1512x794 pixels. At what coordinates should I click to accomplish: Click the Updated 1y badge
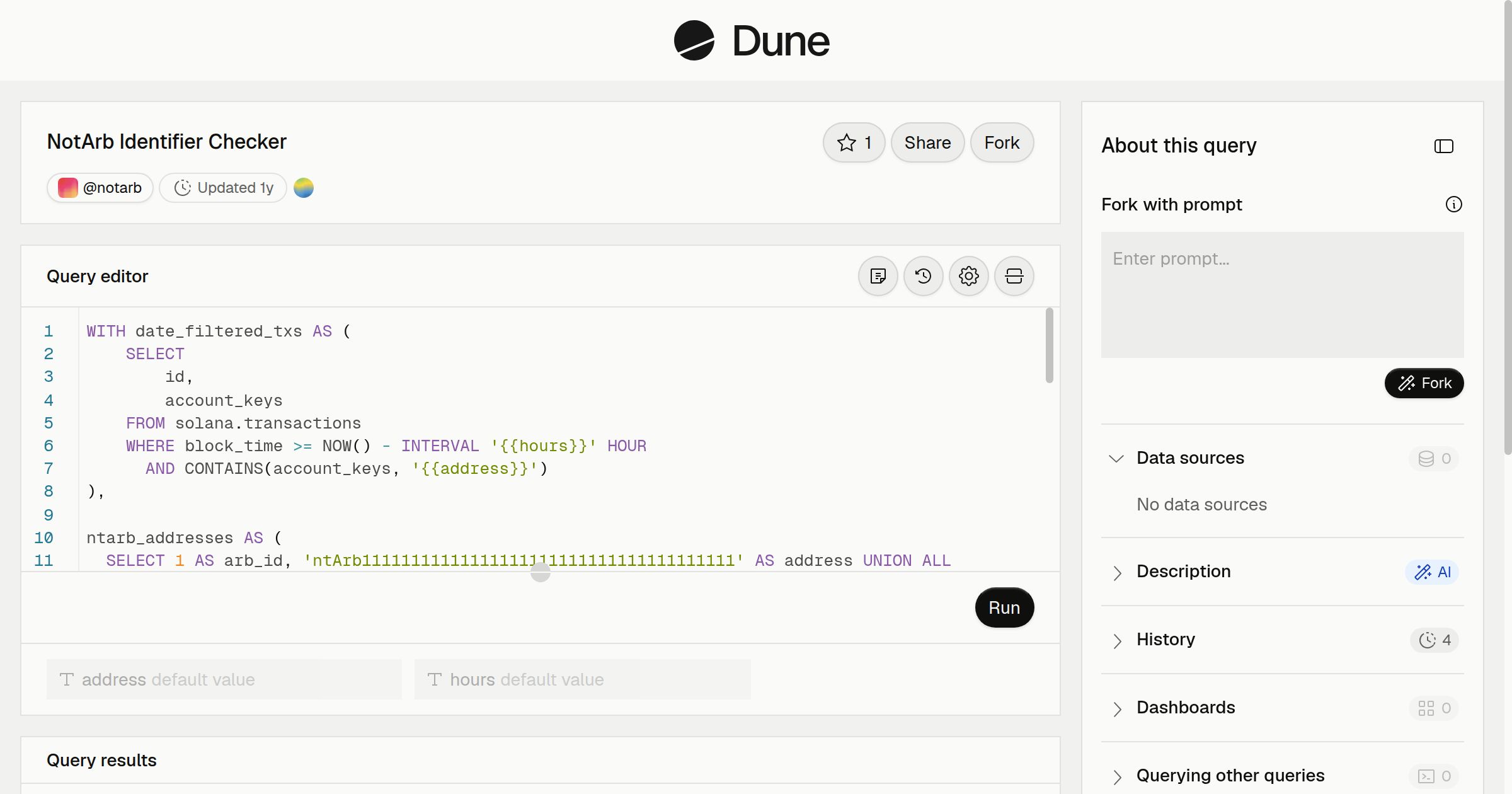[223, 188]
